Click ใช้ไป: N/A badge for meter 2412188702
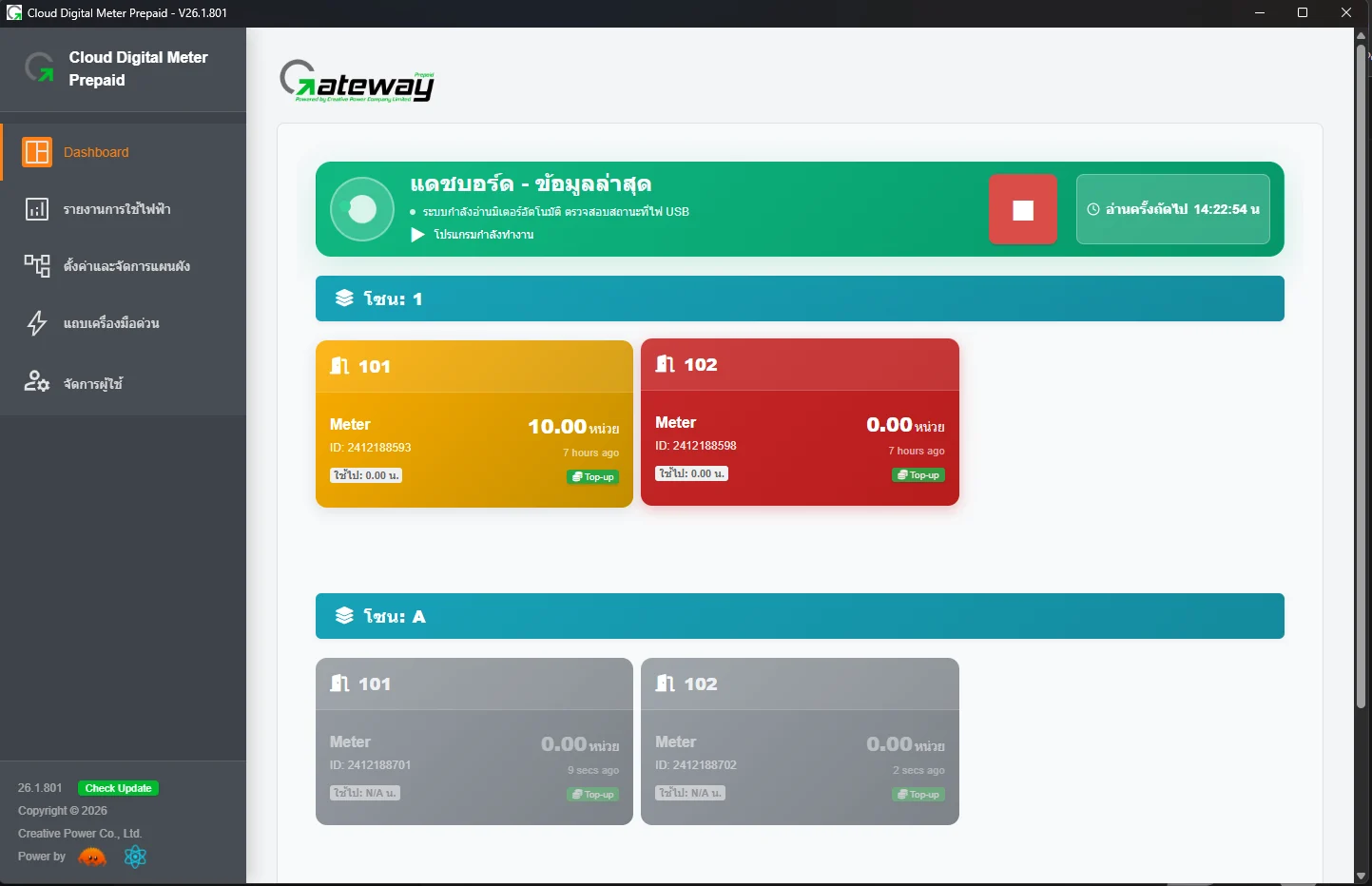The height and width of the screenshot is (886, 1372). pyautogui.click(x=690, y=793)
